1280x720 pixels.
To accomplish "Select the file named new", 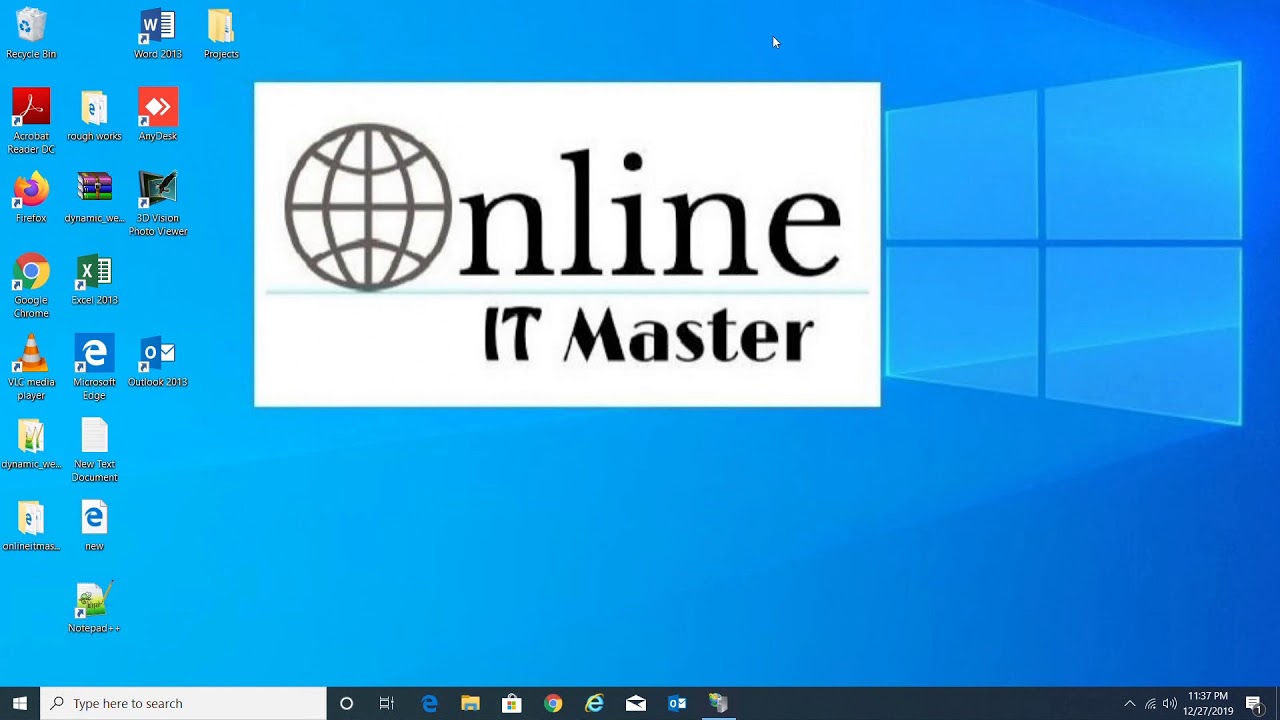I will 94,526.
